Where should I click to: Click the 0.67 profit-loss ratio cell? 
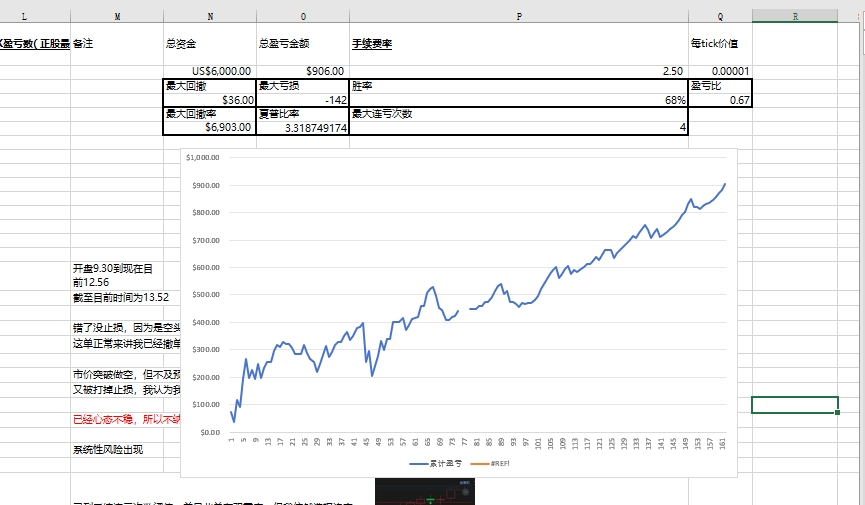(x=720, y=100)
